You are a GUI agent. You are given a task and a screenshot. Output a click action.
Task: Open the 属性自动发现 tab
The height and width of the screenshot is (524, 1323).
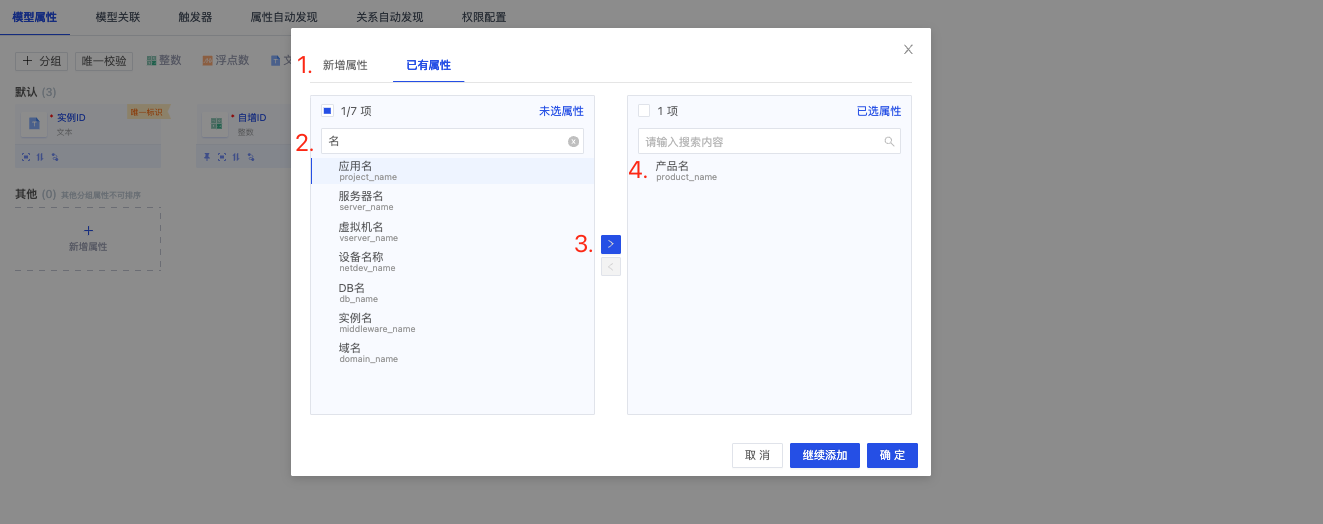click(x=284, y=18)
